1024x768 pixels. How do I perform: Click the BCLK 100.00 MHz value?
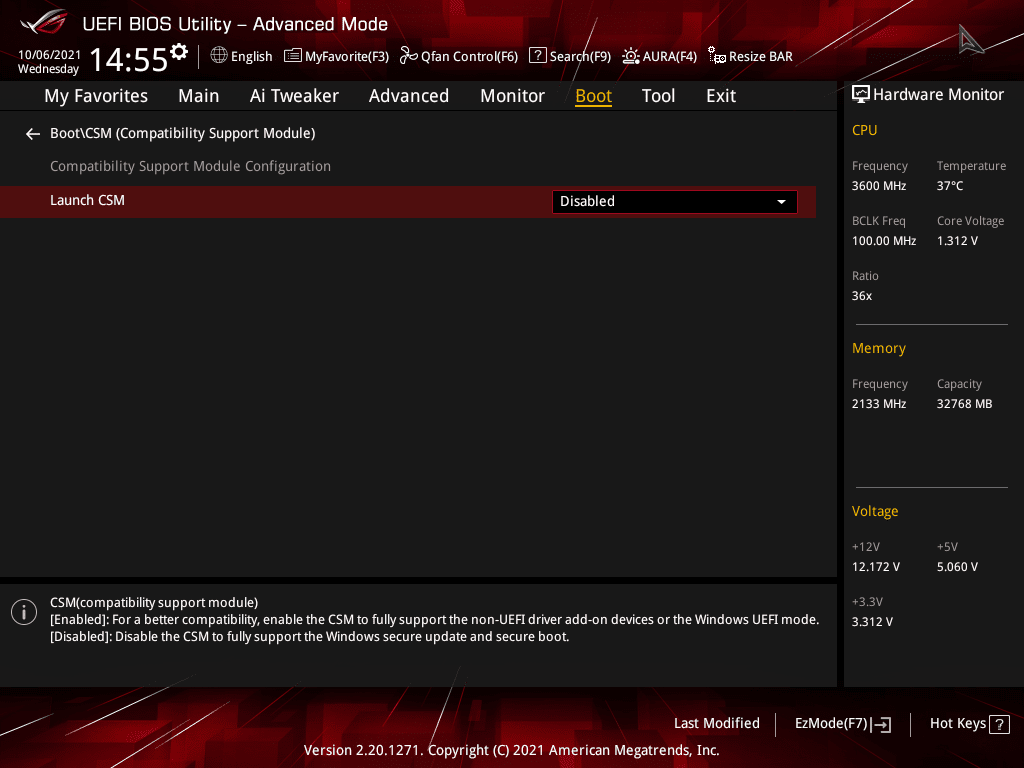(884, 241)
